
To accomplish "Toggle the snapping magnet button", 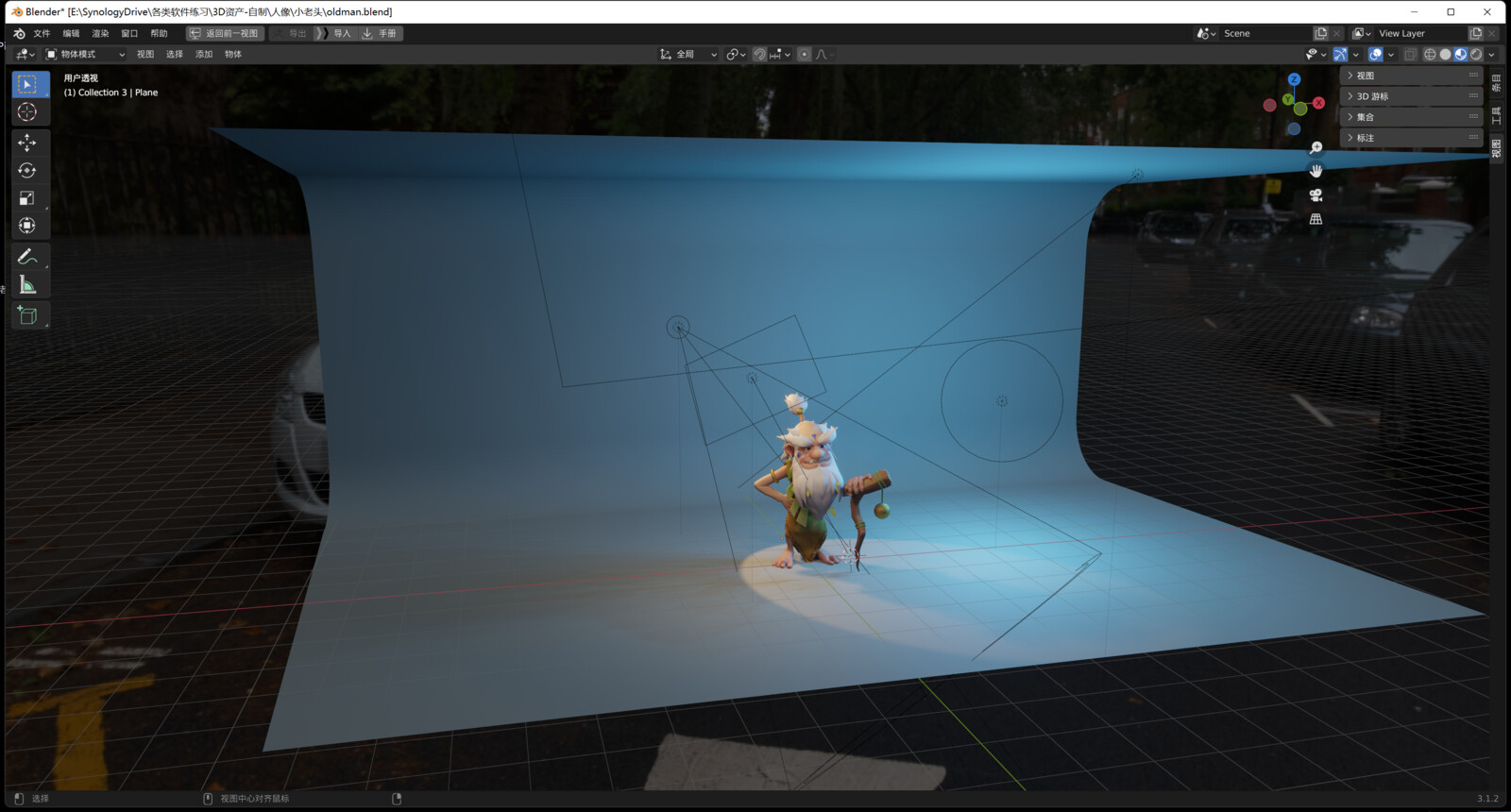I will (x=759, y=55).
